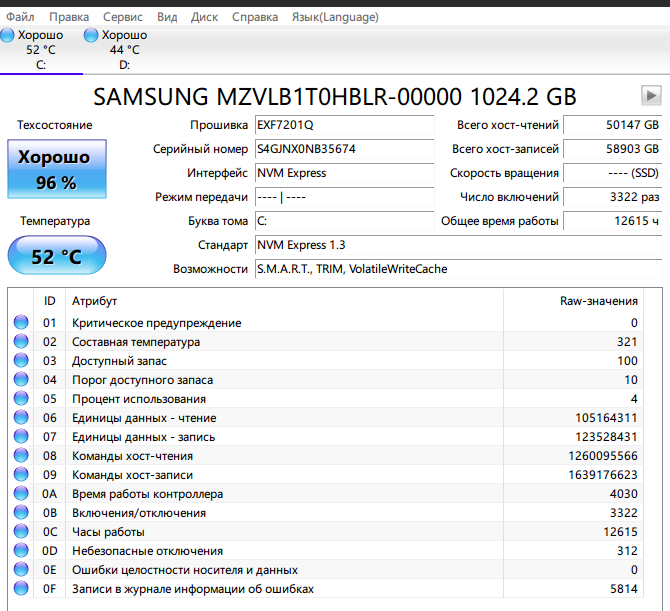Select the Часы работы attribute row text
This screenshot has height=611, width=670.
click(x=108, y=532)
